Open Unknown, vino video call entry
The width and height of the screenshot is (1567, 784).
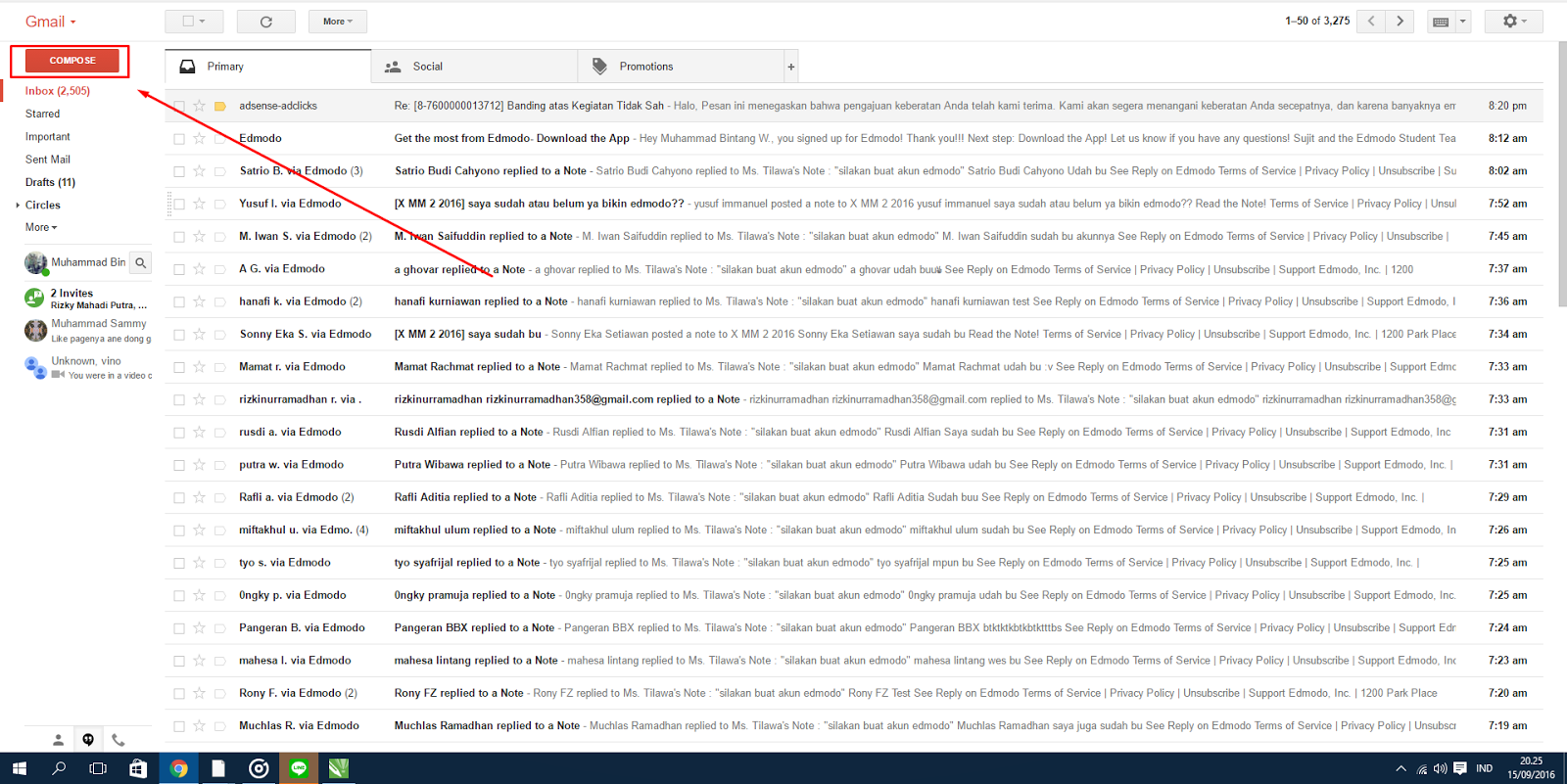click(88, 368)
